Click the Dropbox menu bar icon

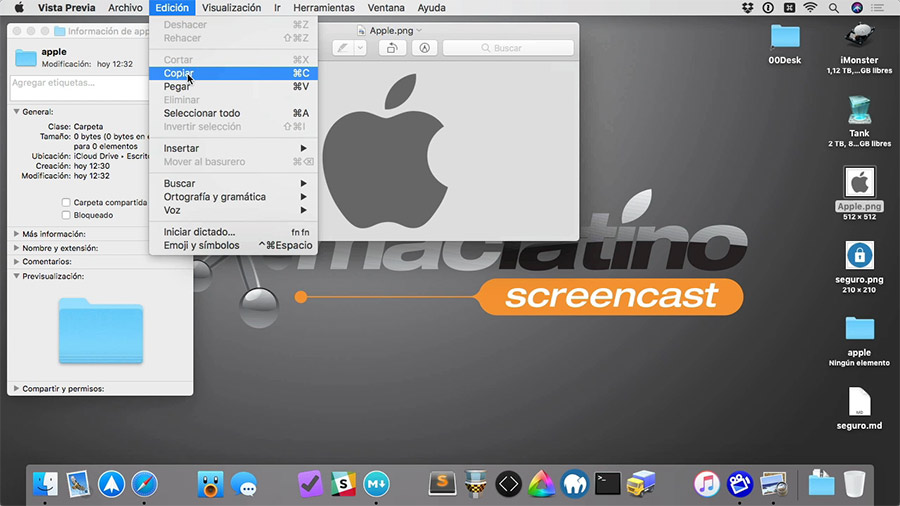coord(747,7)
